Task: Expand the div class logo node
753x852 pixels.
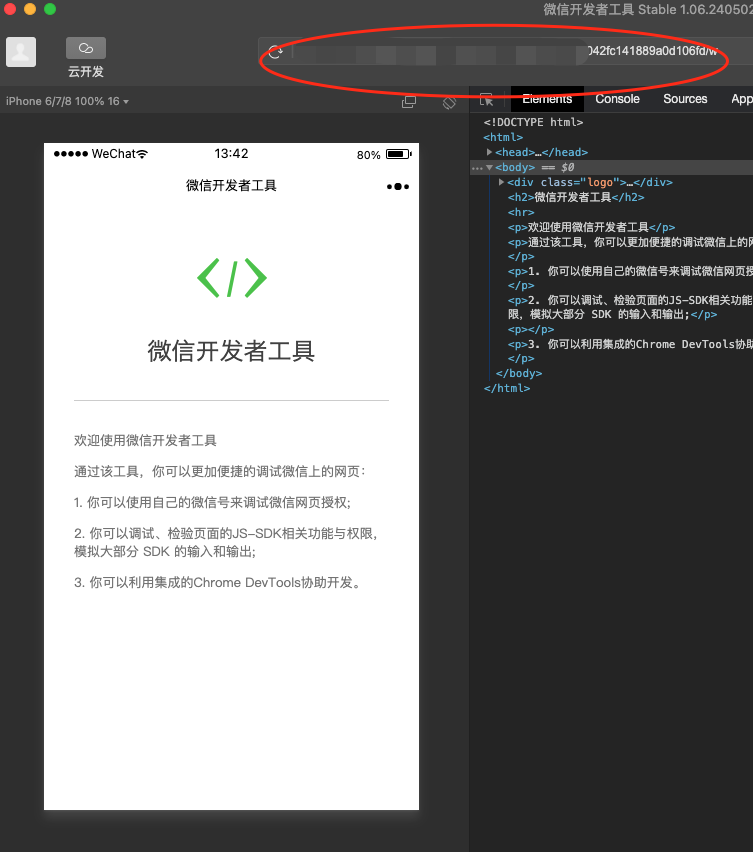Action: 501,182
